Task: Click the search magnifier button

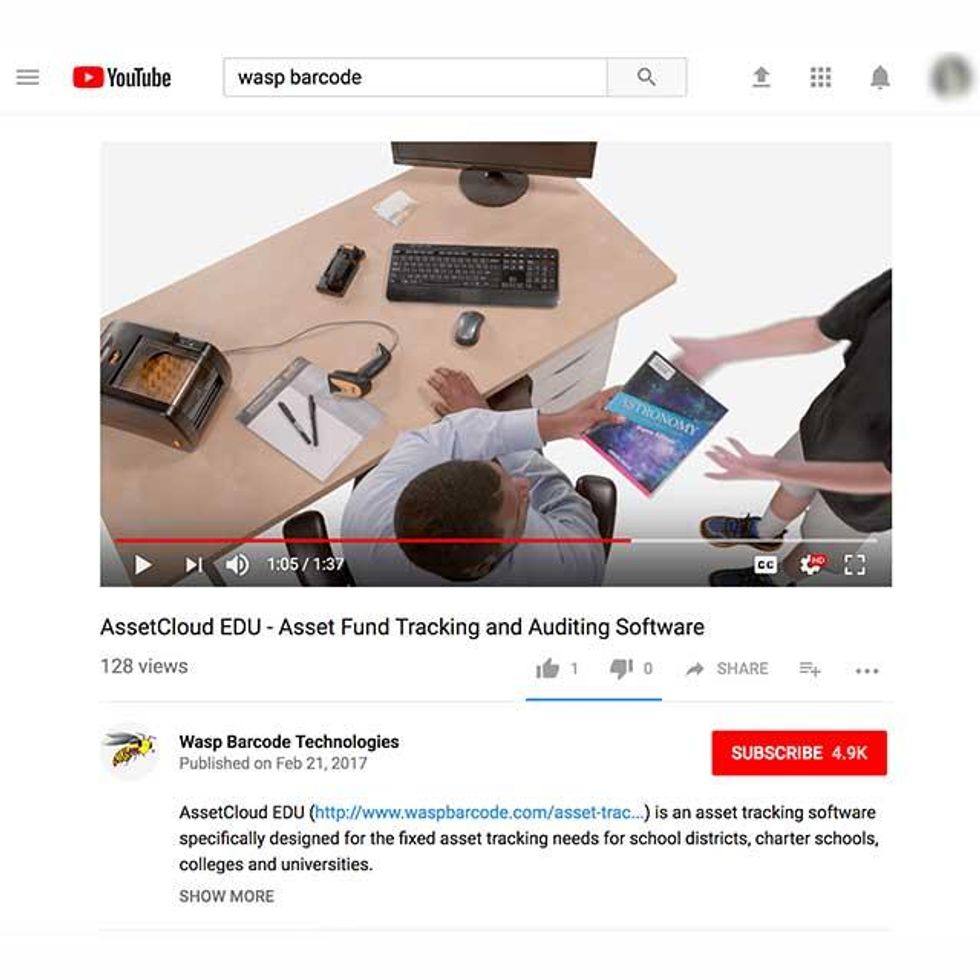Action: [646, 77]
